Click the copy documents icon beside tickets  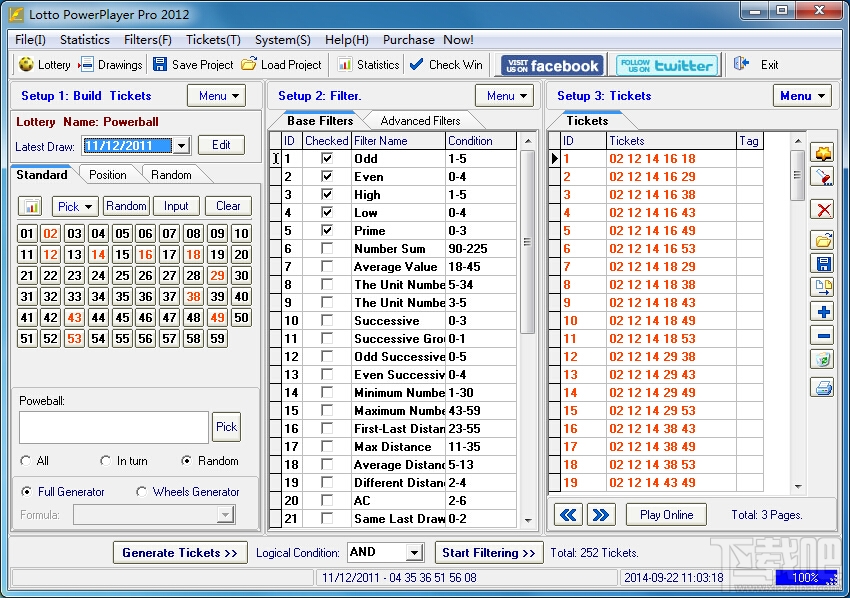pyautogui.click(x=823, y=287)
